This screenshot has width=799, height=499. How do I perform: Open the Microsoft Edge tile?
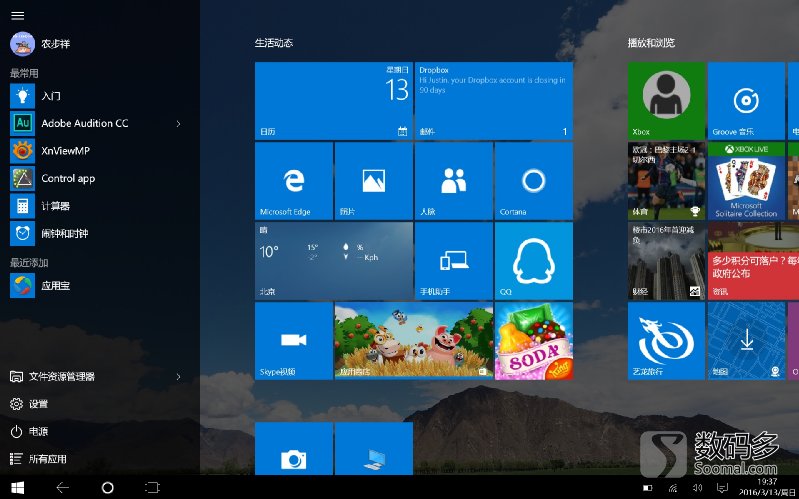click(x=293, y=180)
